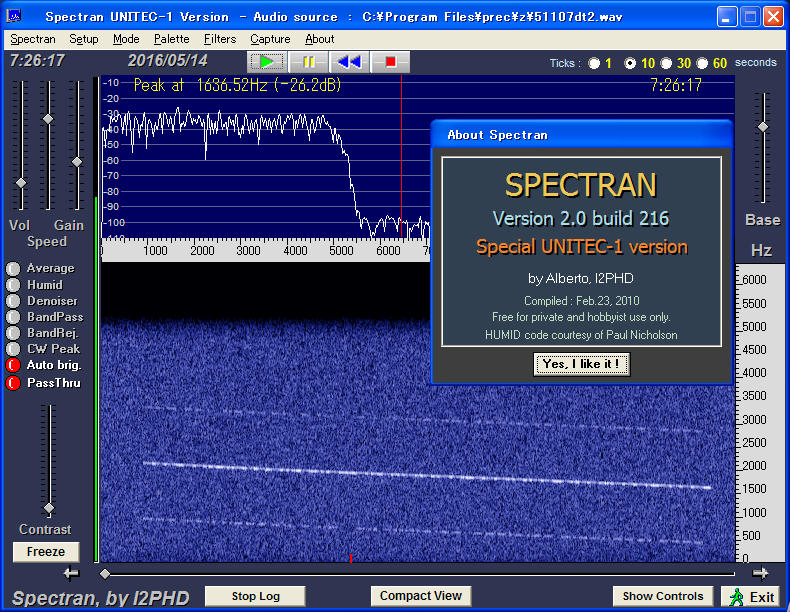Screen dimensions: 790x612
Task: Click the left arrow scroll icon
Action: pyautogui.click(x=71, y=573)
